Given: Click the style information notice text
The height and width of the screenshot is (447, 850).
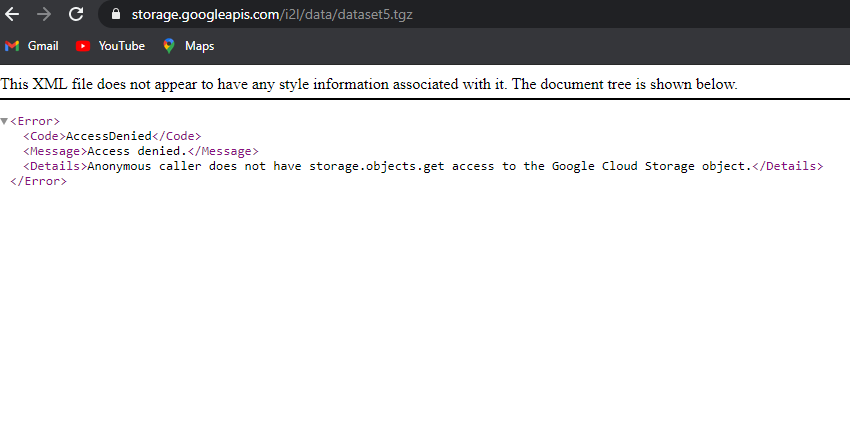Looking at the screenshot, I should 368,85.
